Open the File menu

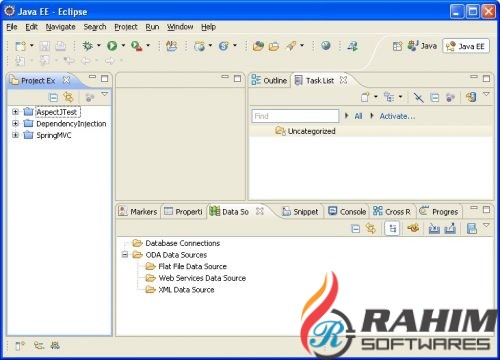[x=12, y=27]
